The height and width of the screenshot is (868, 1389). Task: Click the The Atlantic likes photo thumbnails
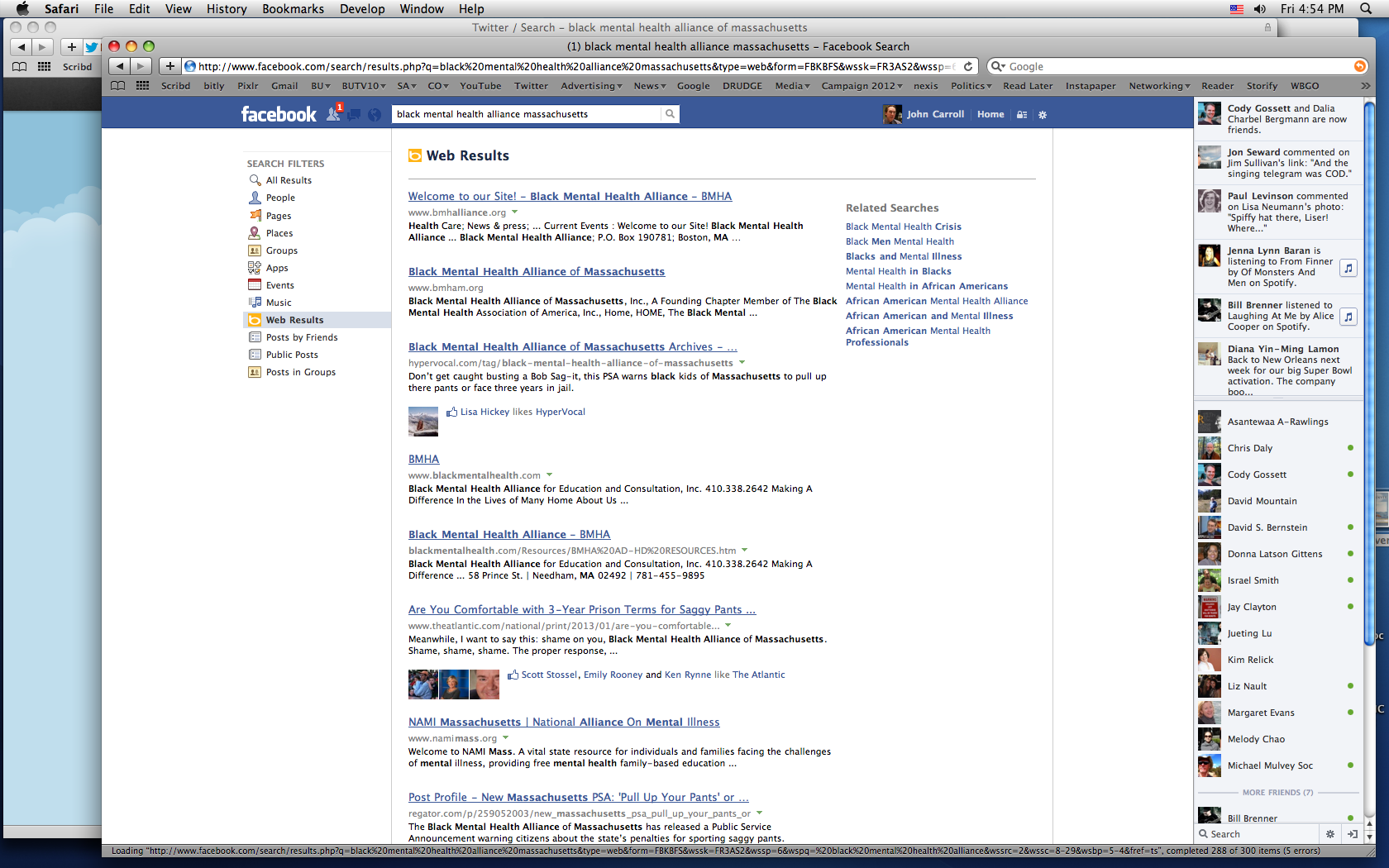point(453,684)
